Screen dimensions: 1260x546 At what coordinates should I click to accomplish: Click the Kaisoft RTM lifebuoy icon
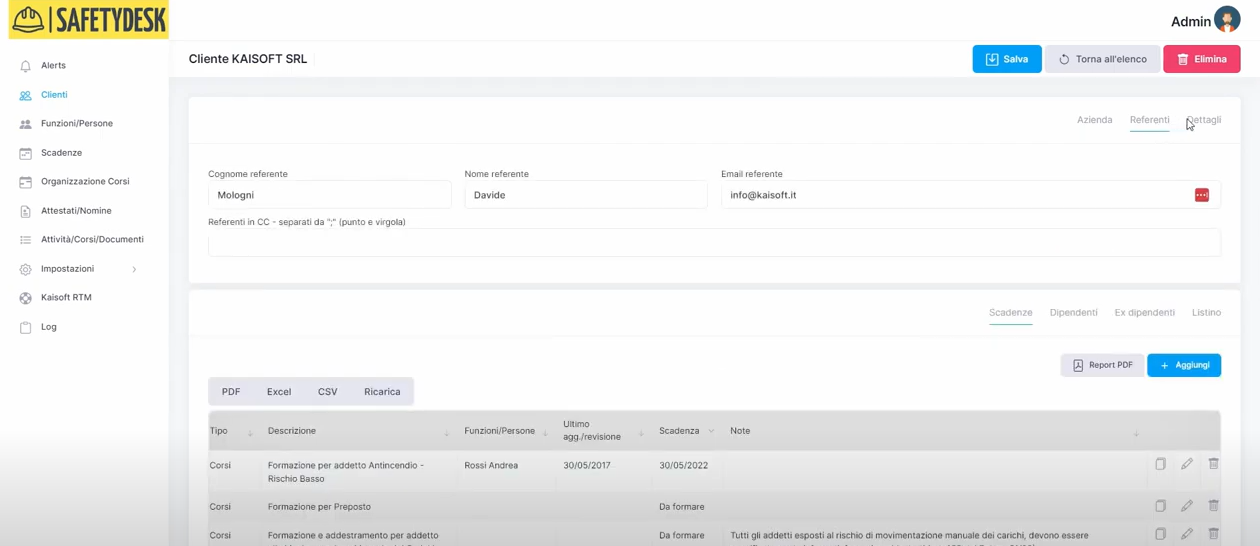tap(25, 298)
